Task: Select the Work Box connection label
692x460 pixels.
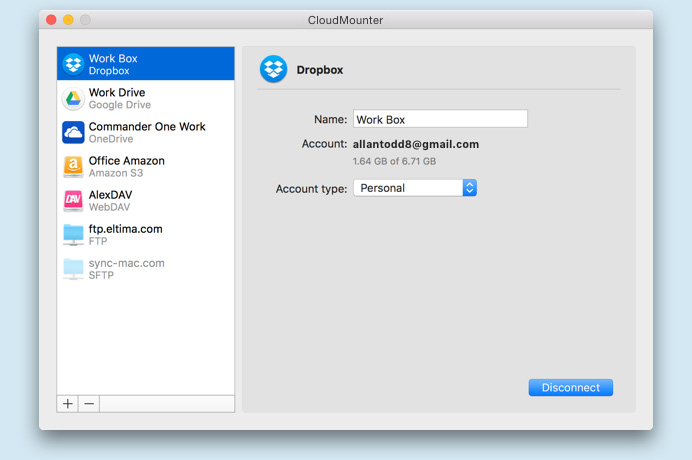Action: click(113, 58)
